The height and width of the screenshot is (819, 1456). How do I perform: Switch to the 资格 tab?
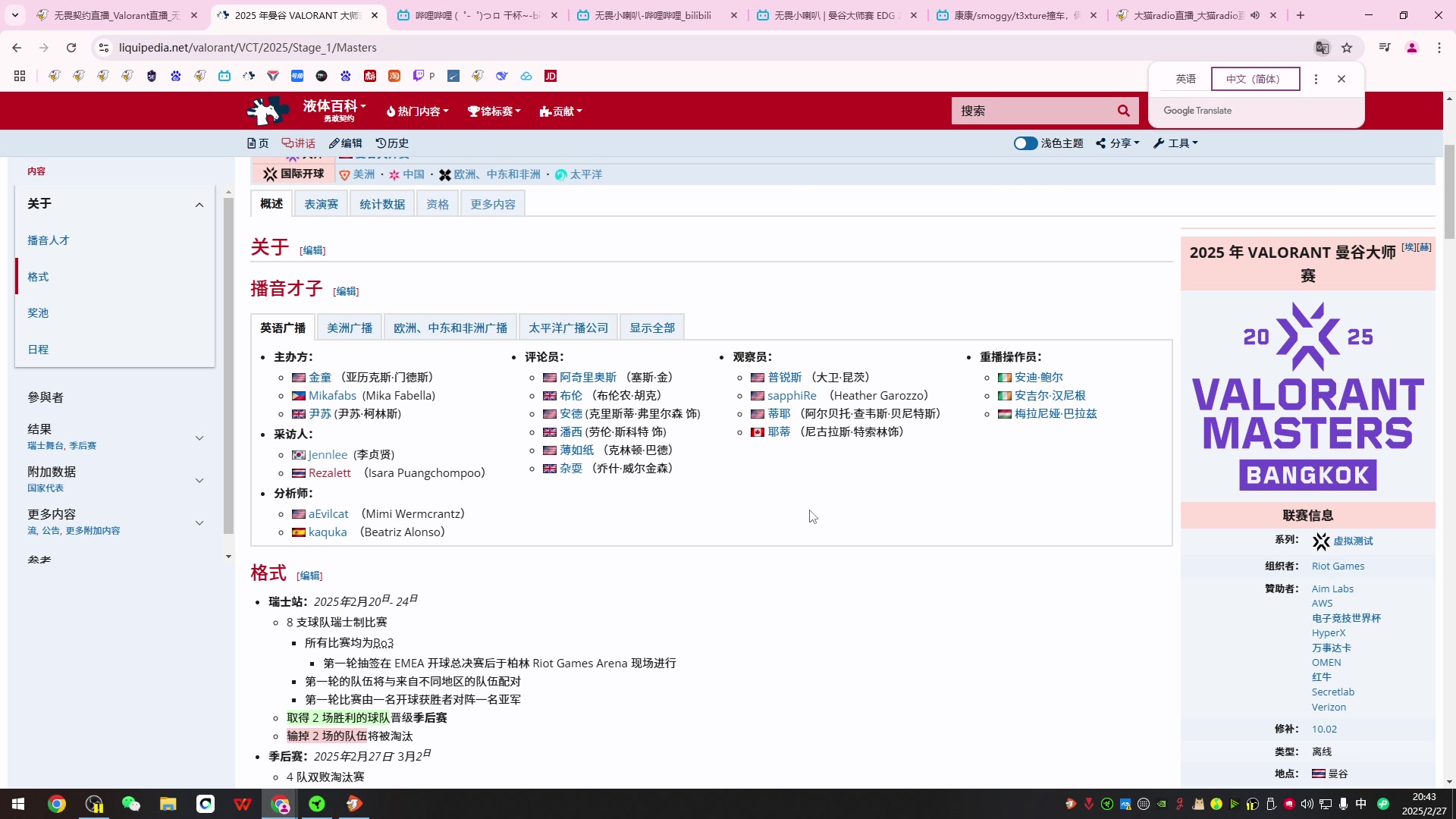pyautogui.click(x=438, y=204)
